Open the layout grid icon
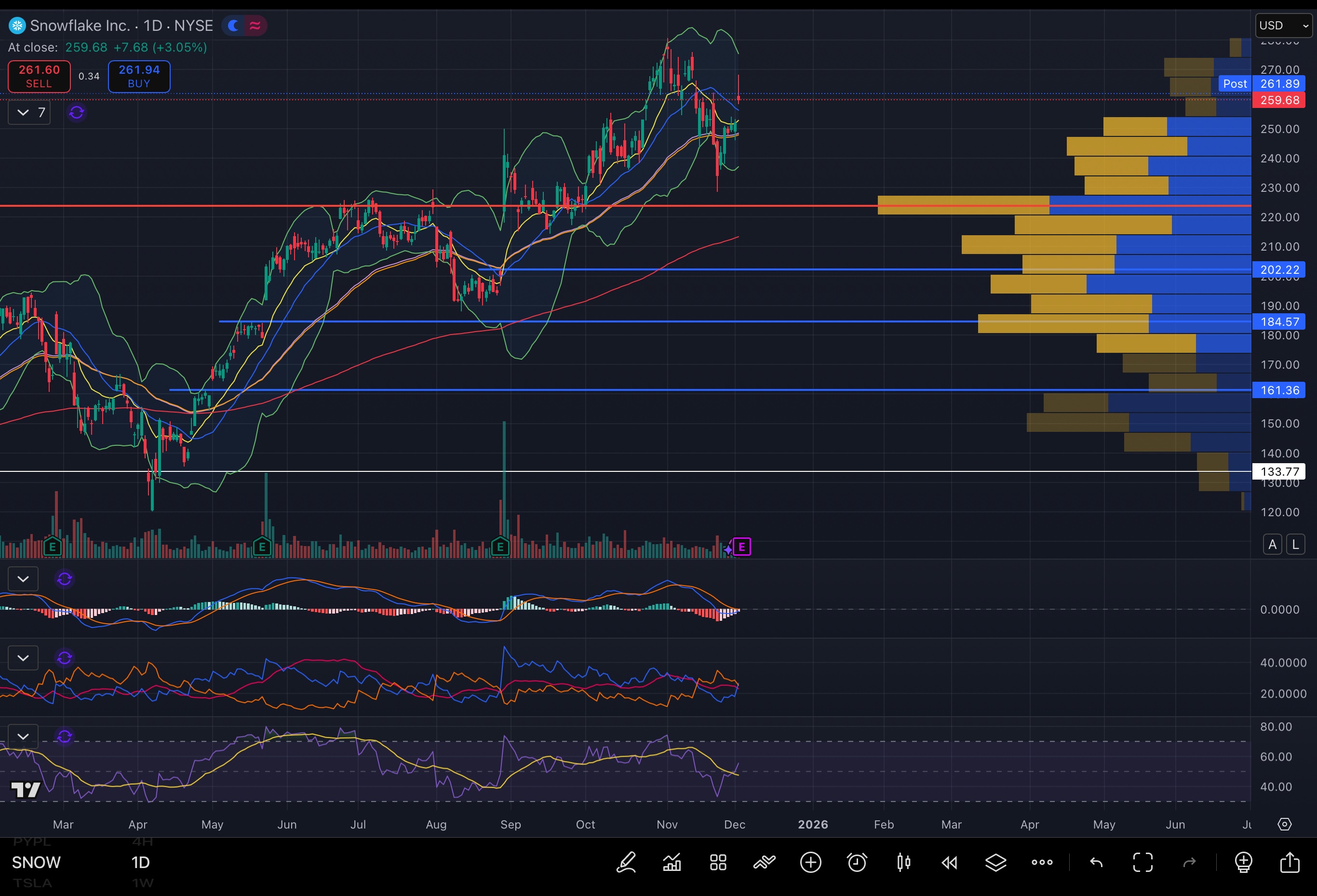The height and width of the screenshot is (896, 1317). coord(718,863)
